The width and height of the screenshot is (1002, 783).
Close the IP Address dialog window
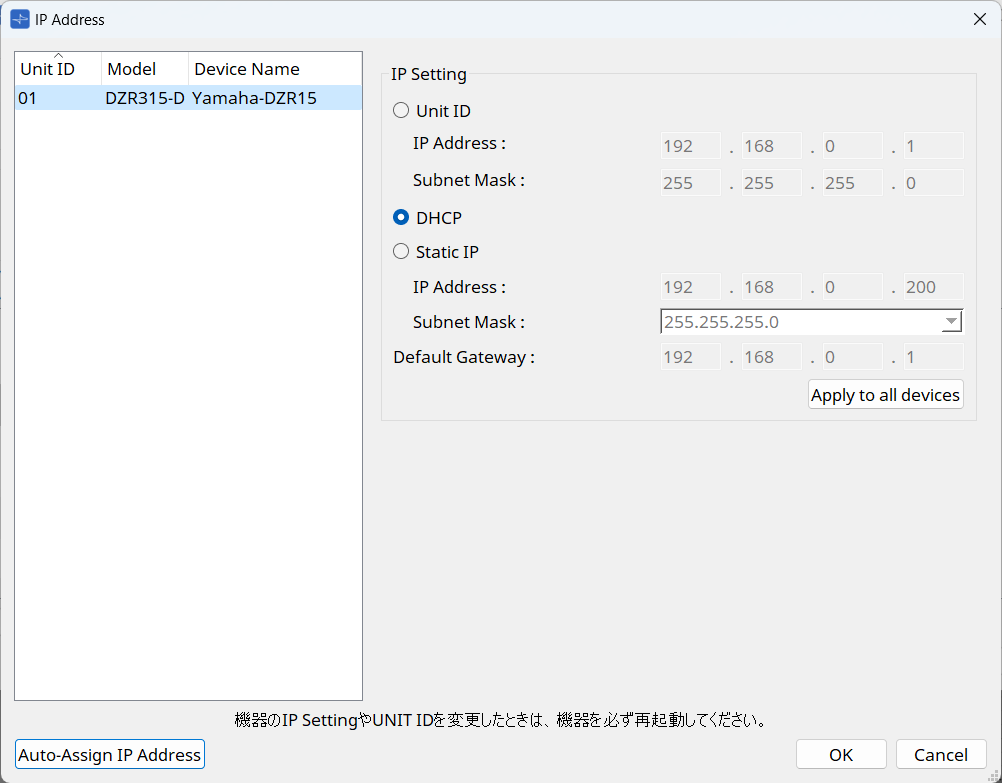coord(978,19)
